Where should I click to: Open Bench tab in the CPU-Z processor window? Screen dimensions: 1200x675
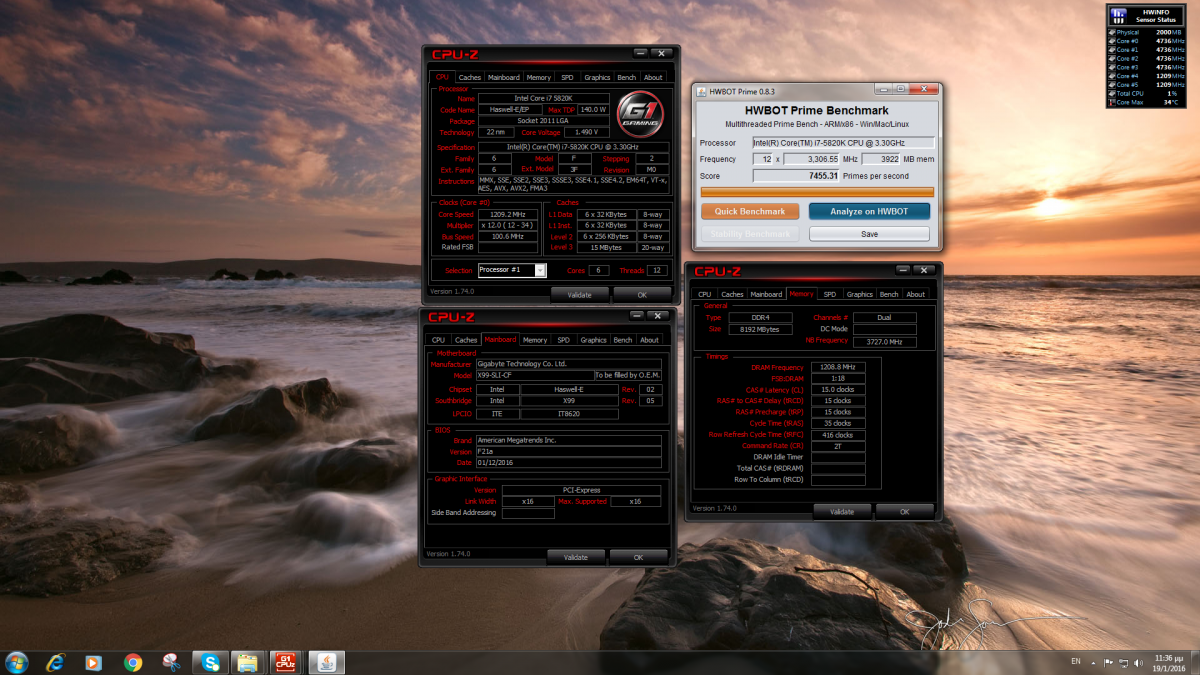point(626,77)
